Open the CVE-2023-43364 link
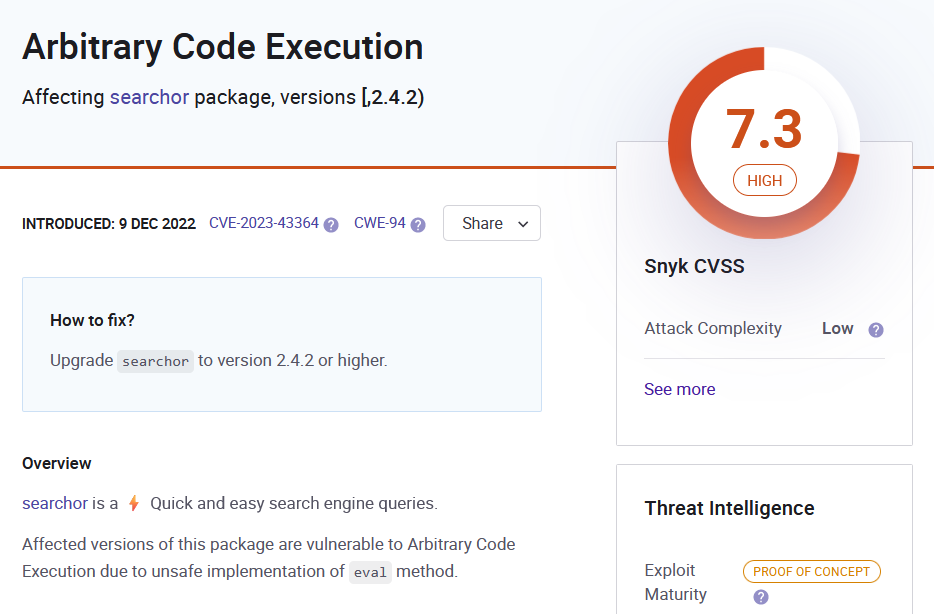This screenshot has width=934, height=614. tap(264, 223)
